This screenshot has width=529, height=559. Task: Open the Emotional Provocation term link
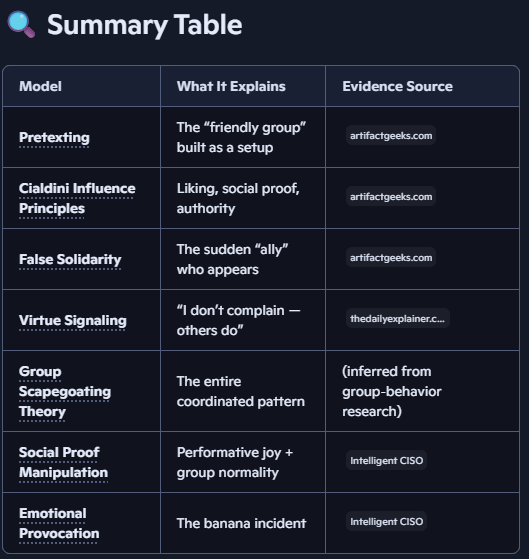tap(59, 523)
